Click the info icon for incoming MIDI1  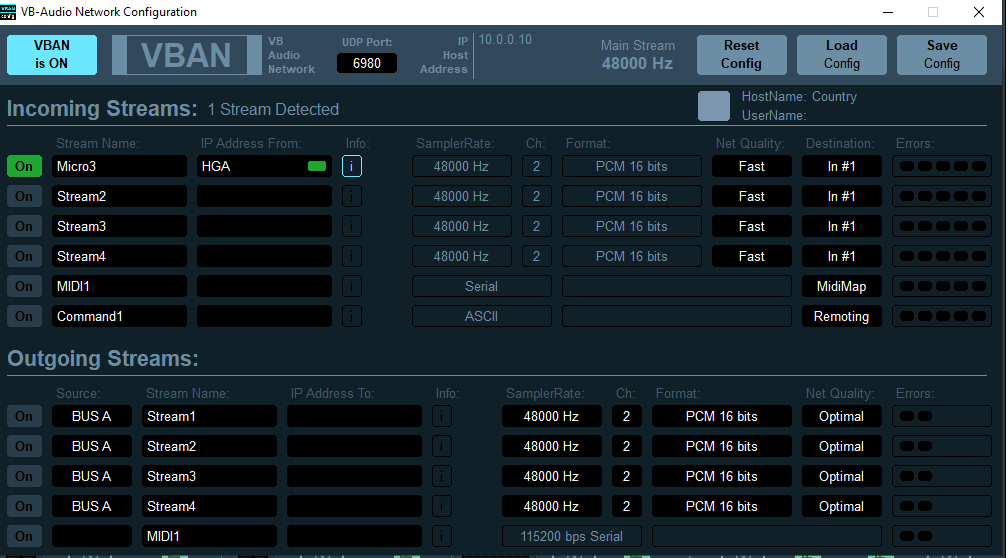[352, 286]
